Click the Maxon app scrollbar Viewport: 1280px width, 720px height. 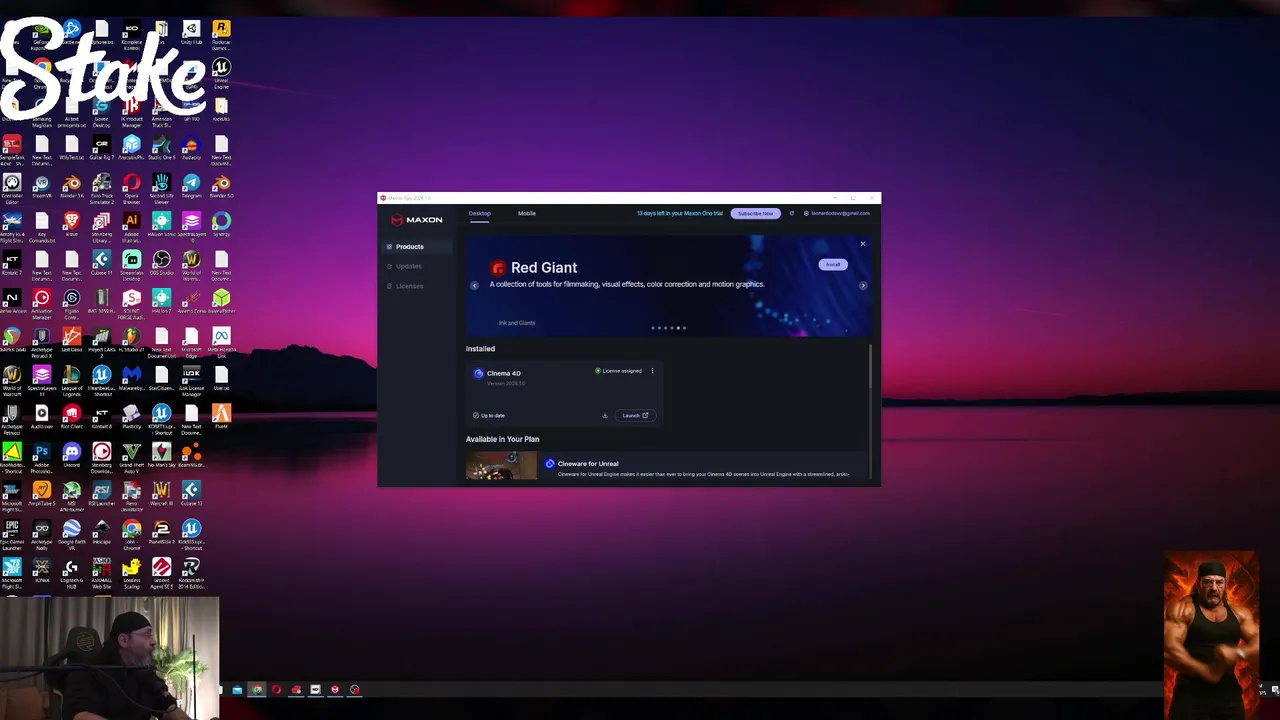click(870, 366)
